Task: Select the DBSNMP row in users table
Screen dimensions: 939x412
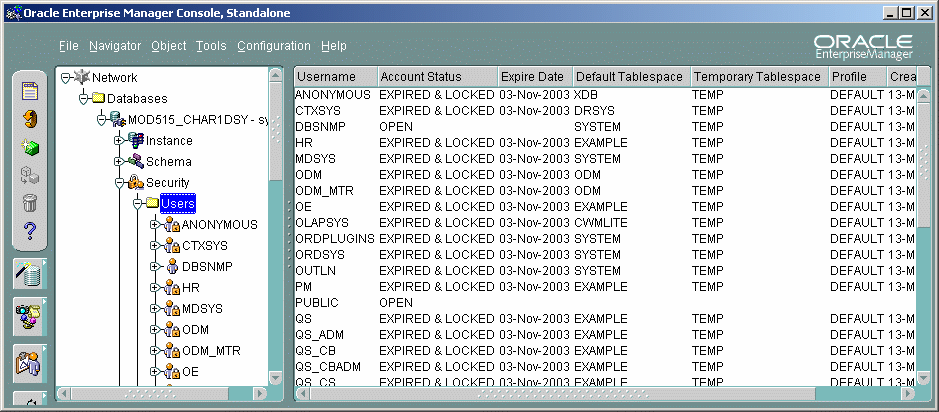Action: click(605, 127)
